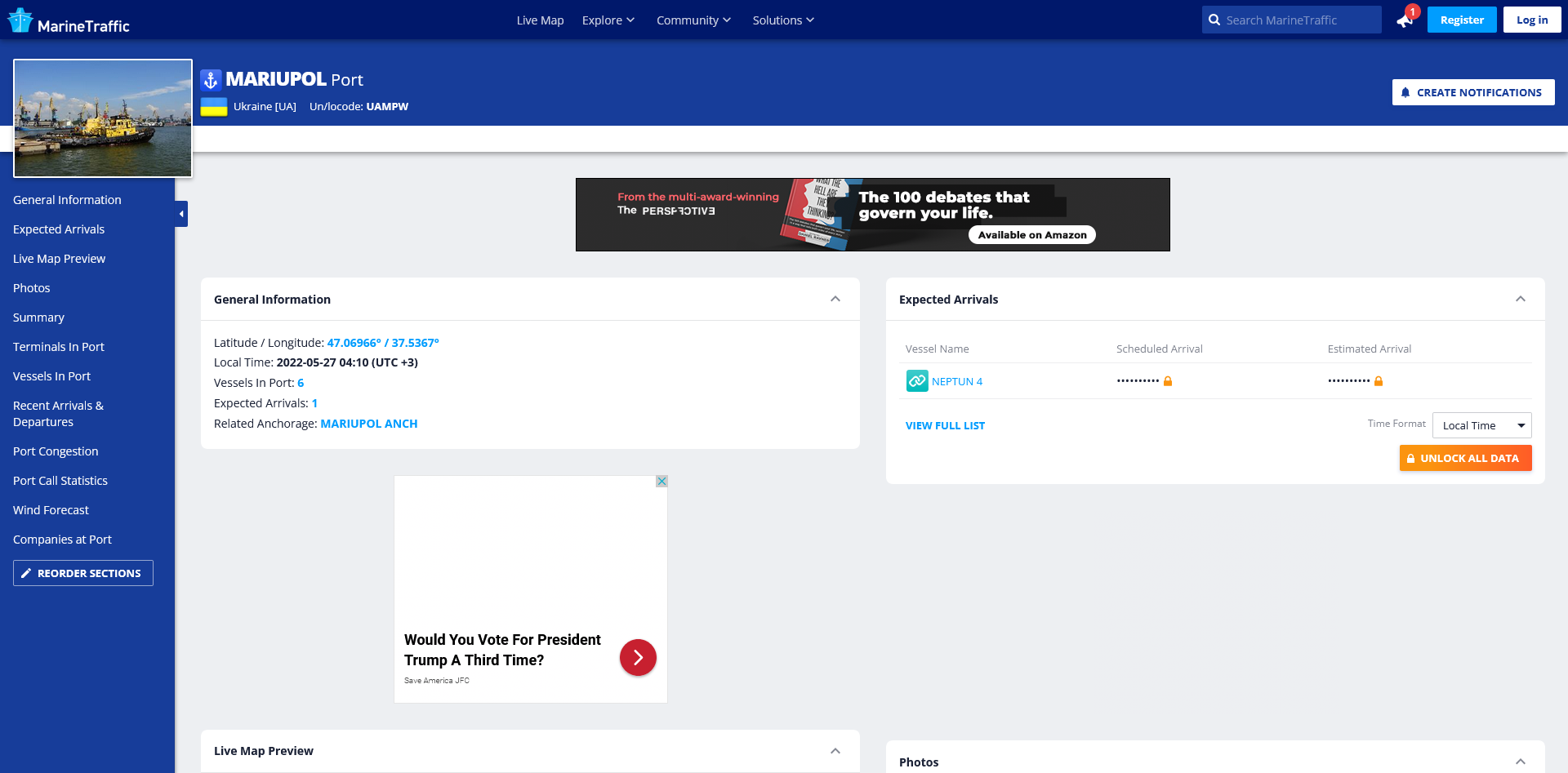The width and height of the screenshot is (1568, 773).
Task: Go to Expected Arrivals in sidebar
Action: coord(59,229)
